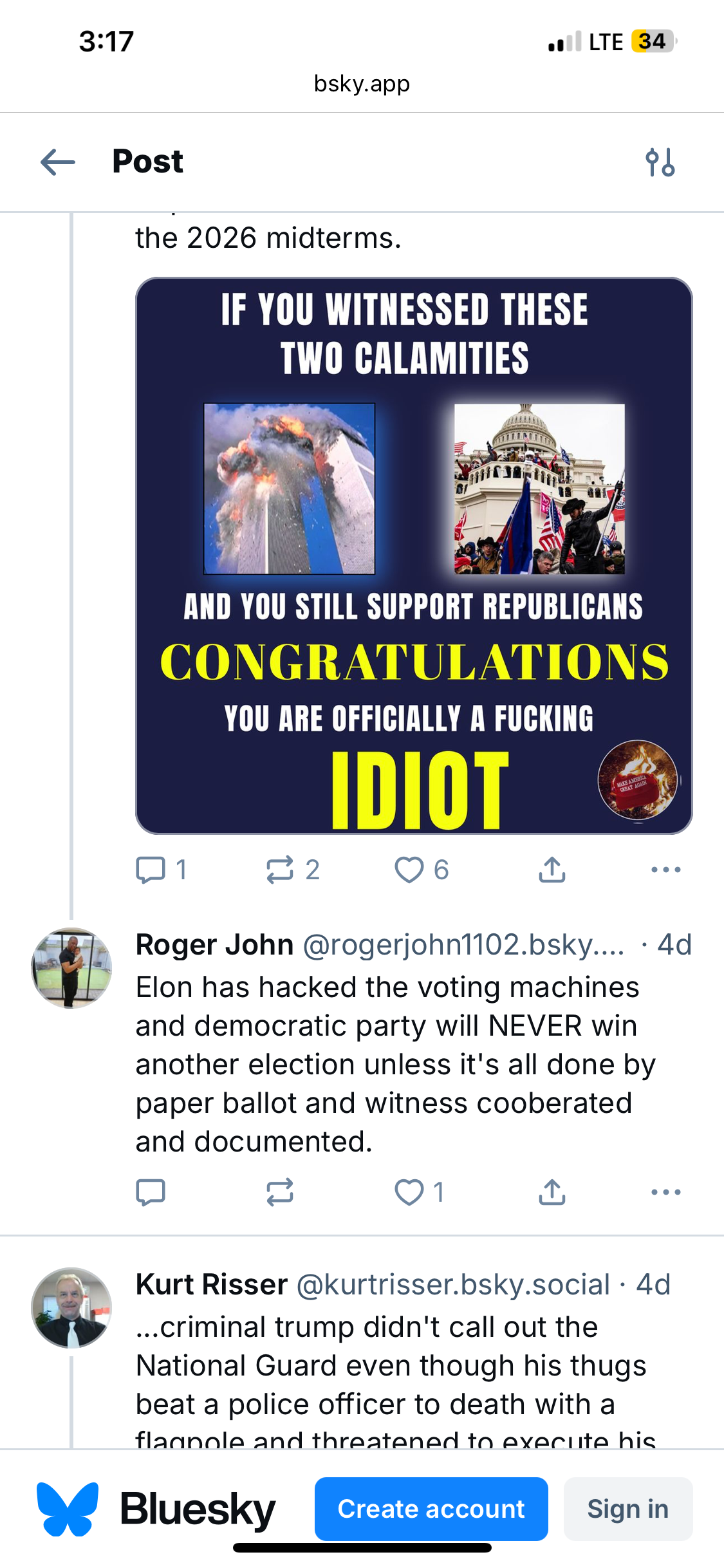Like Roger John's comment
This screenshot has height=1568, width=724.
(x=409, y=1192)
